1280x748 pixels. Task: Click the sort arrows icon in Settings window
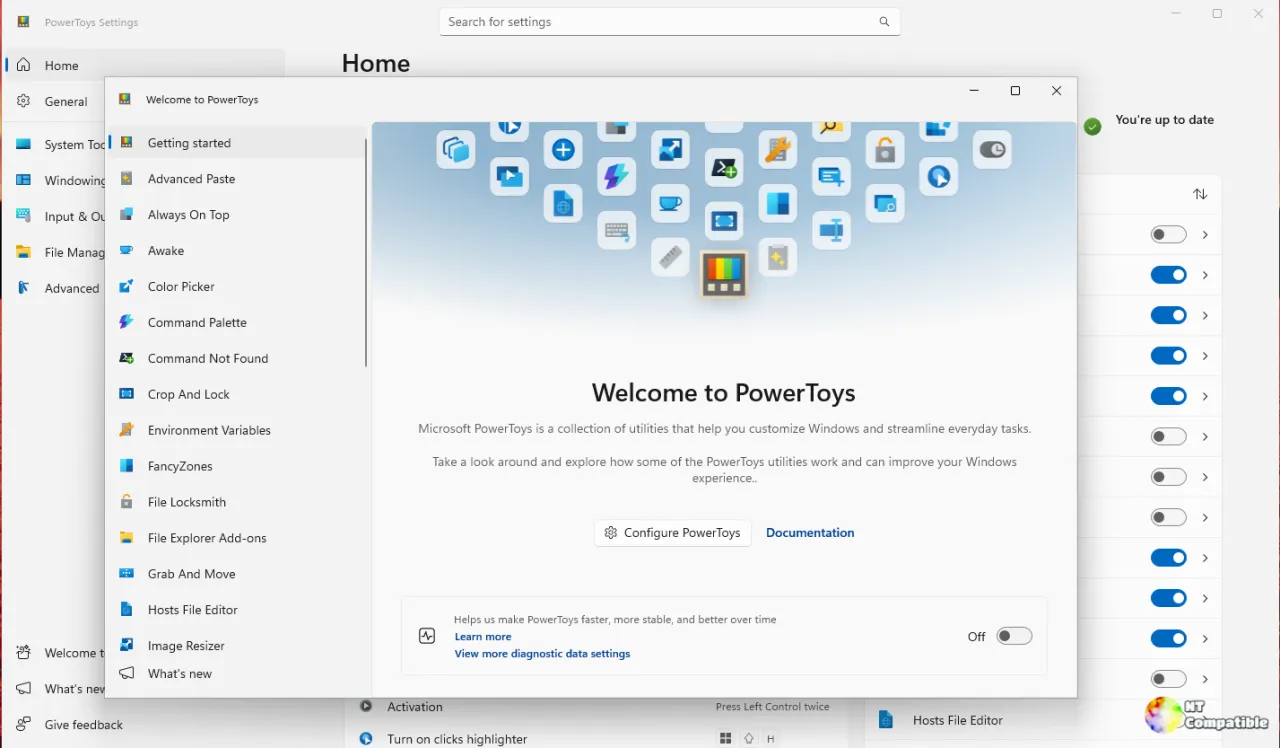[1200, 194]
